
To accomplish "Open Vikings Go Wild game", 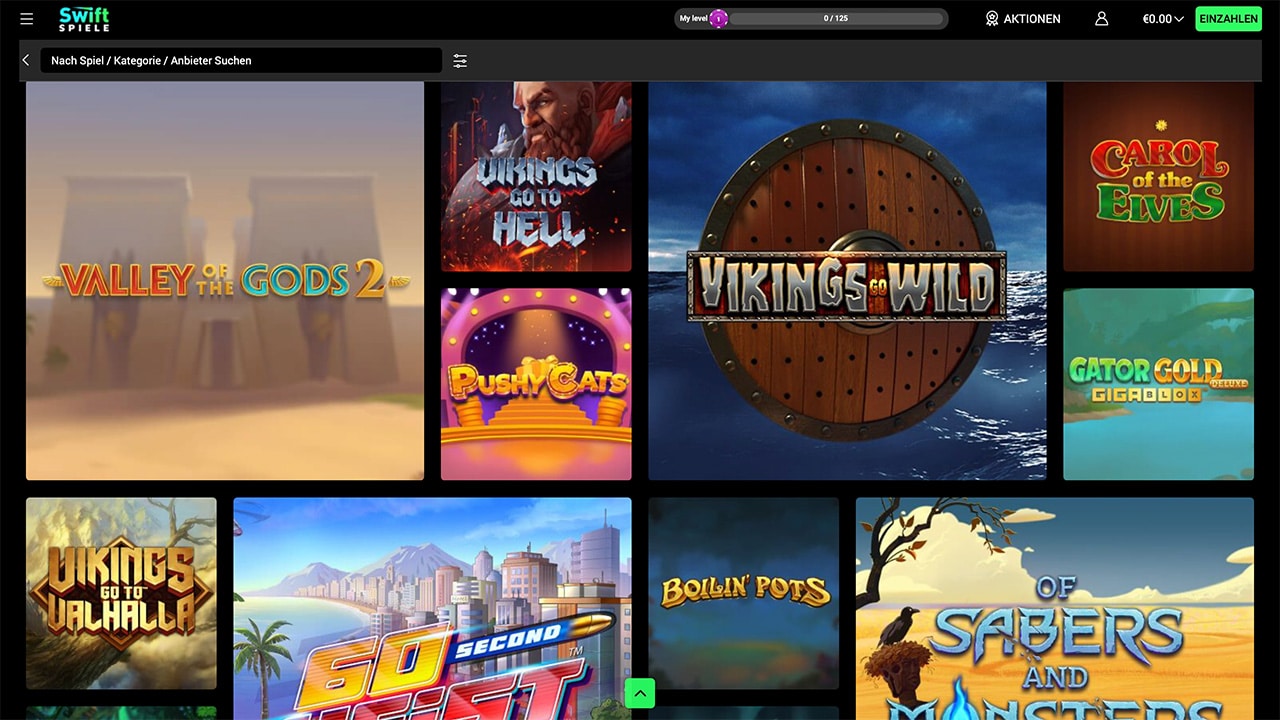I will [847, 281].
